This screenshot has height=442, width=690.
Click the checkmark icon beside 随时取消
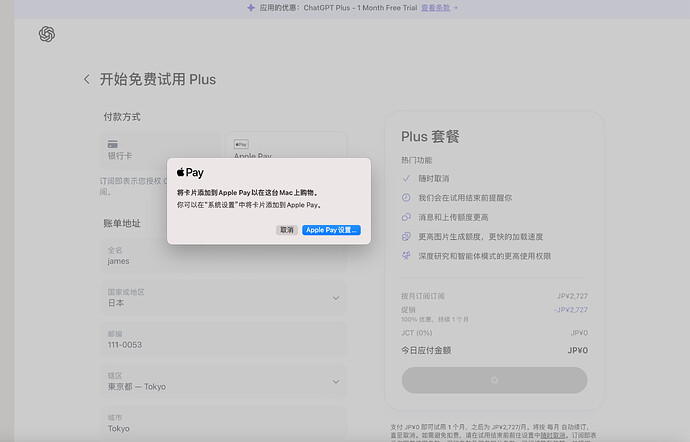[x=406, y=178]
